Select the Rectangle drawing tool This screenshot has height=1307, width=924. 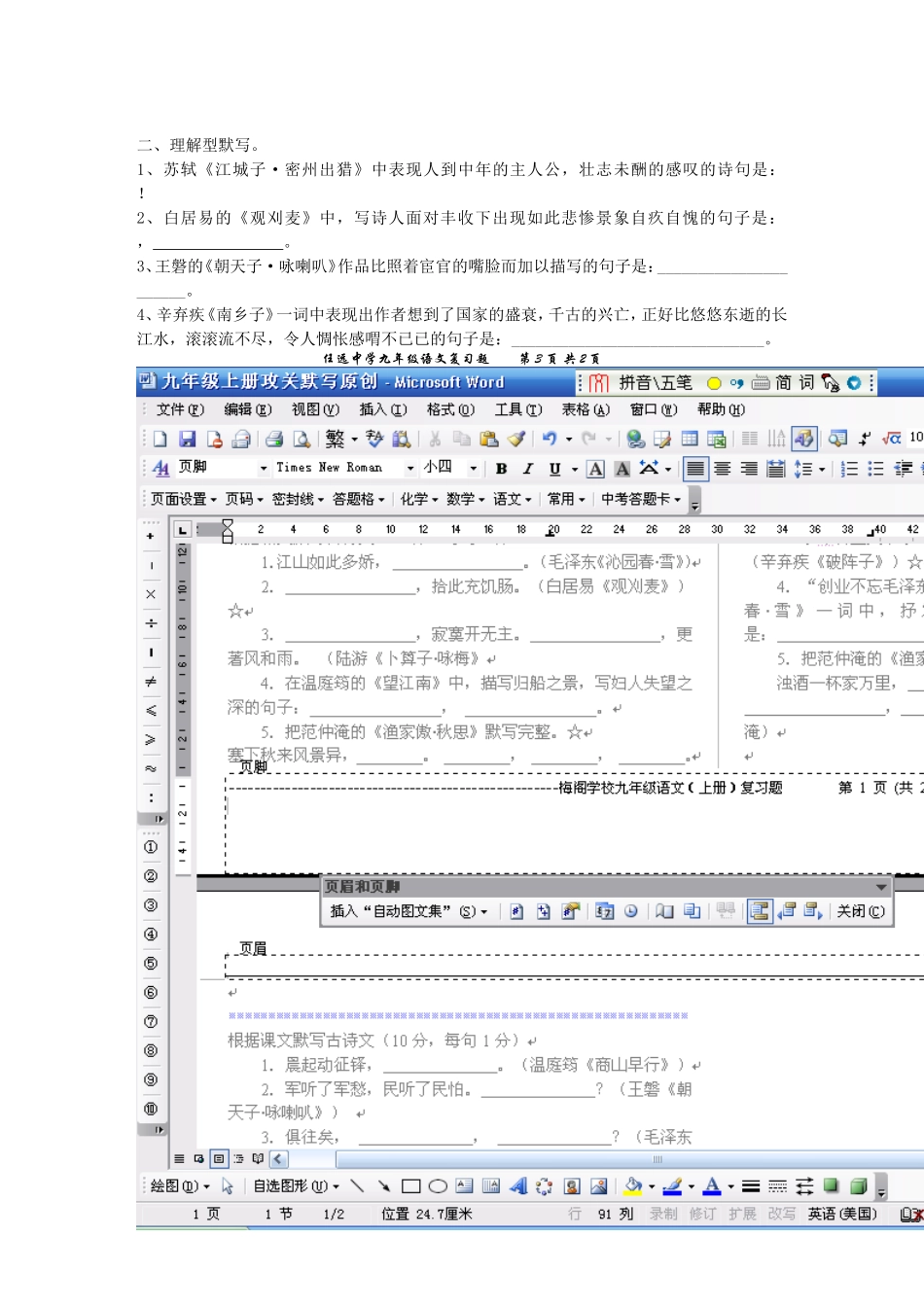(410, 1185)
